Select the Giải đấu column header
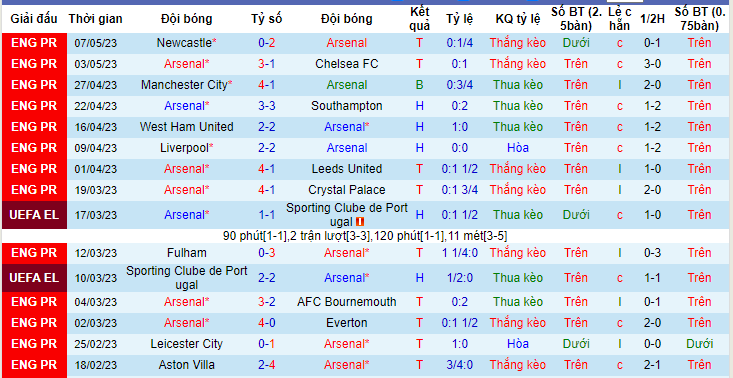This screenshot has width=733, height=378. 34,19
